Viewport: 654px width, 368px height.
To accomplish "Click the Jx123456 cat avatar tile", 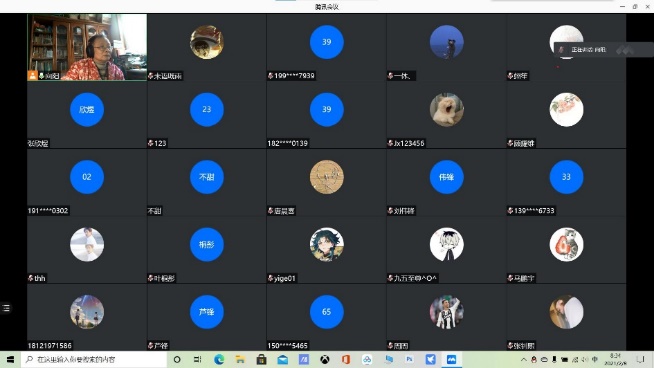I will pos(446,115).
